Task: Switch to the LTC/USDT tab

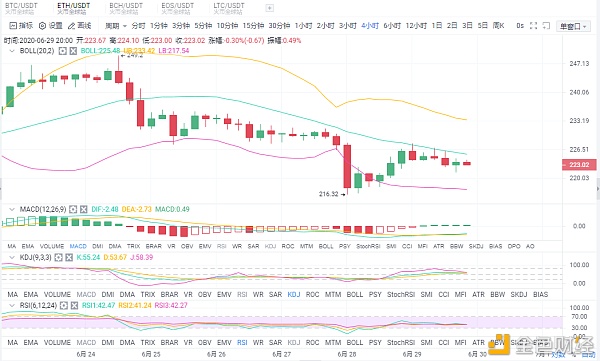Action: point(229,6)
